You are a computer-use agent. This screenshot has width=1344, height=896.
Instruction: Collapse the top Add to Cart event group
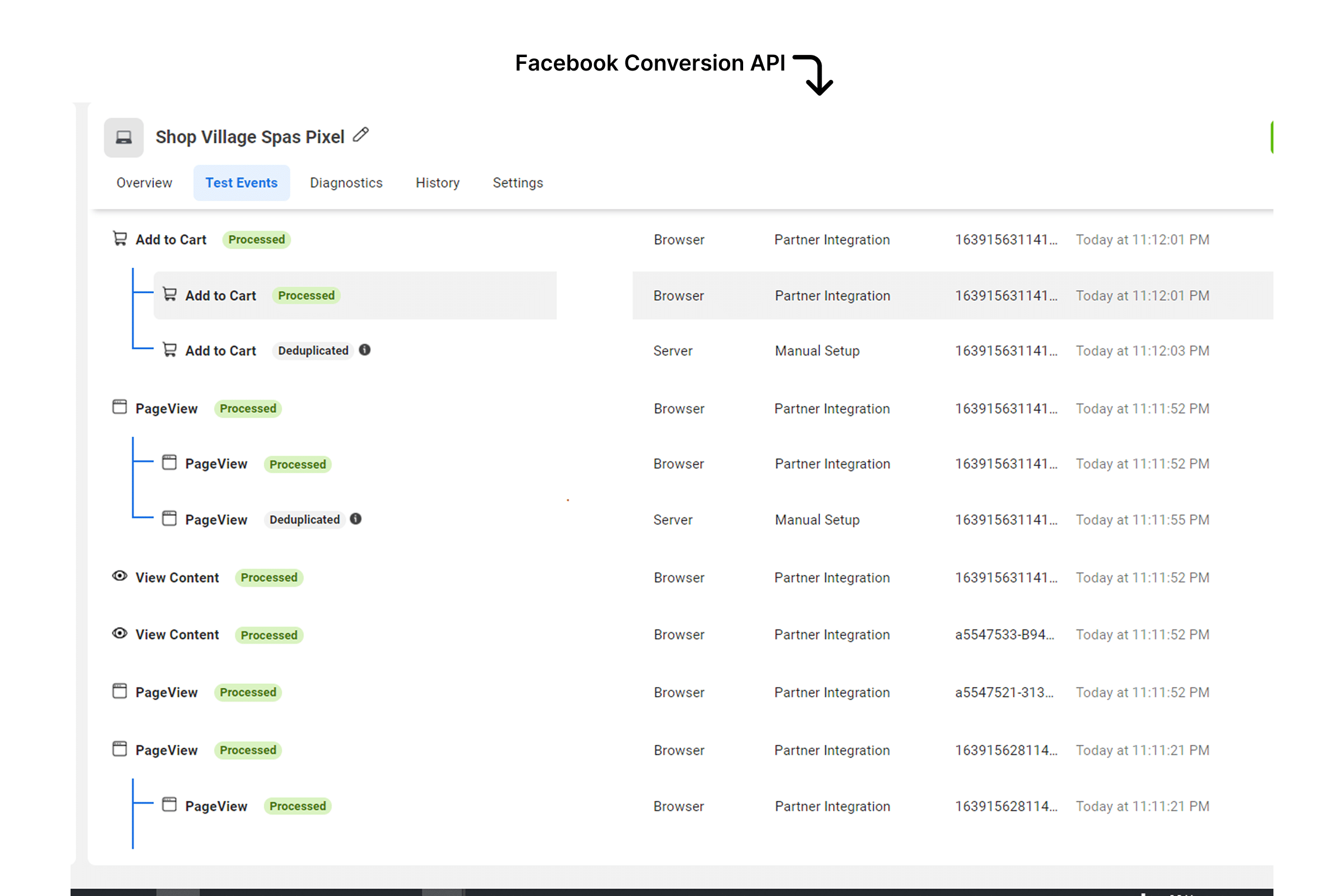[170, 240]
